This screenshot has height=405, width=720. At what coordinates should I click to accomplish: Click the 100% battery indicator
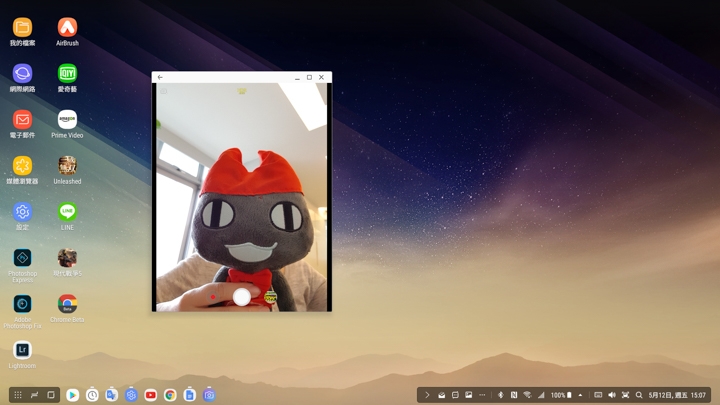click(561, 395)
